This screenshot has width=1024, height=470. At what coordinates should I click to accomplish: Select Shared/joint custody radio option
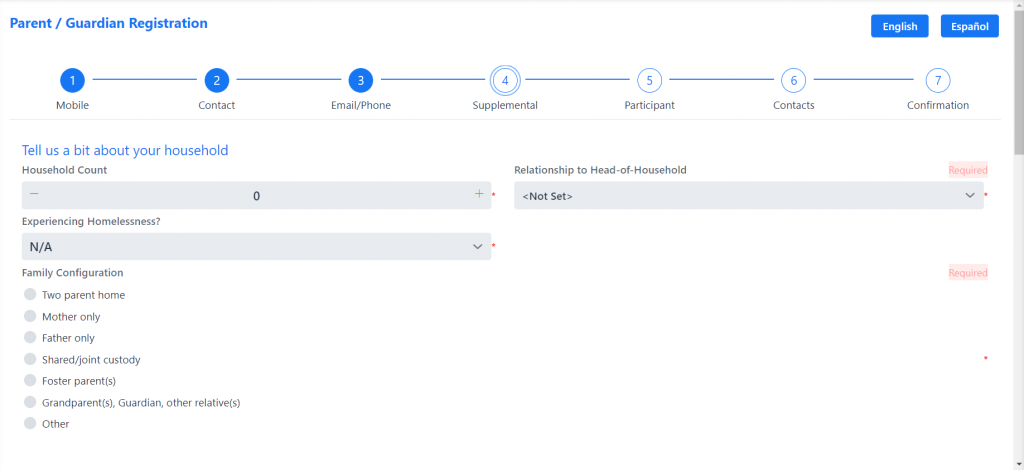point(29,359)
